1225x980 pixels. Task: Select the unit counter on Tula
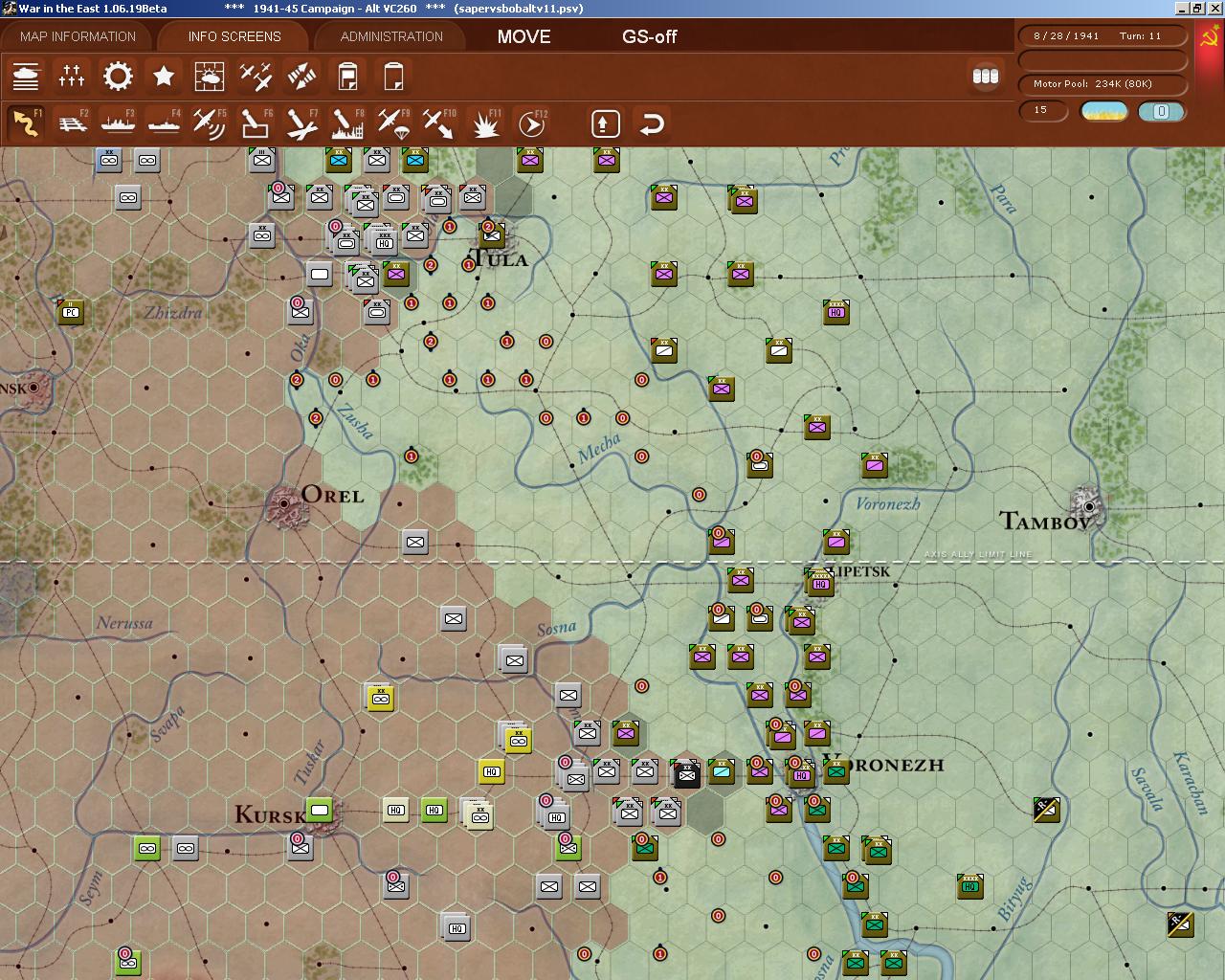click(491, 235)
